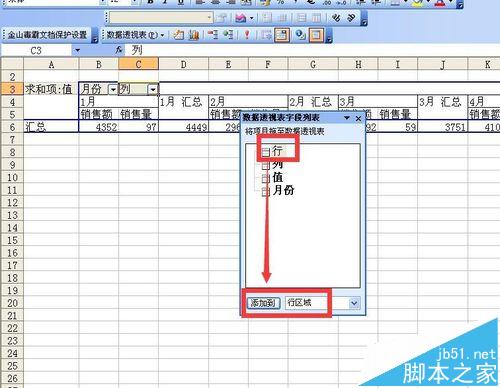The width and height of the screenshot is (500, 388).
Task: Click the 金山毒霸文档保护设置 button
Action: (x=47, y=35)
